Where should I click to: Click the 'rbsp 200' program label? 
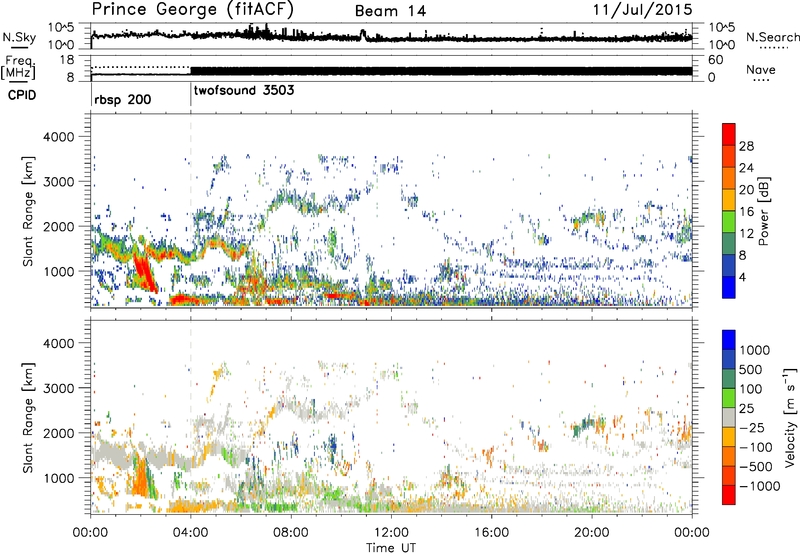click(x=122, y=99)
